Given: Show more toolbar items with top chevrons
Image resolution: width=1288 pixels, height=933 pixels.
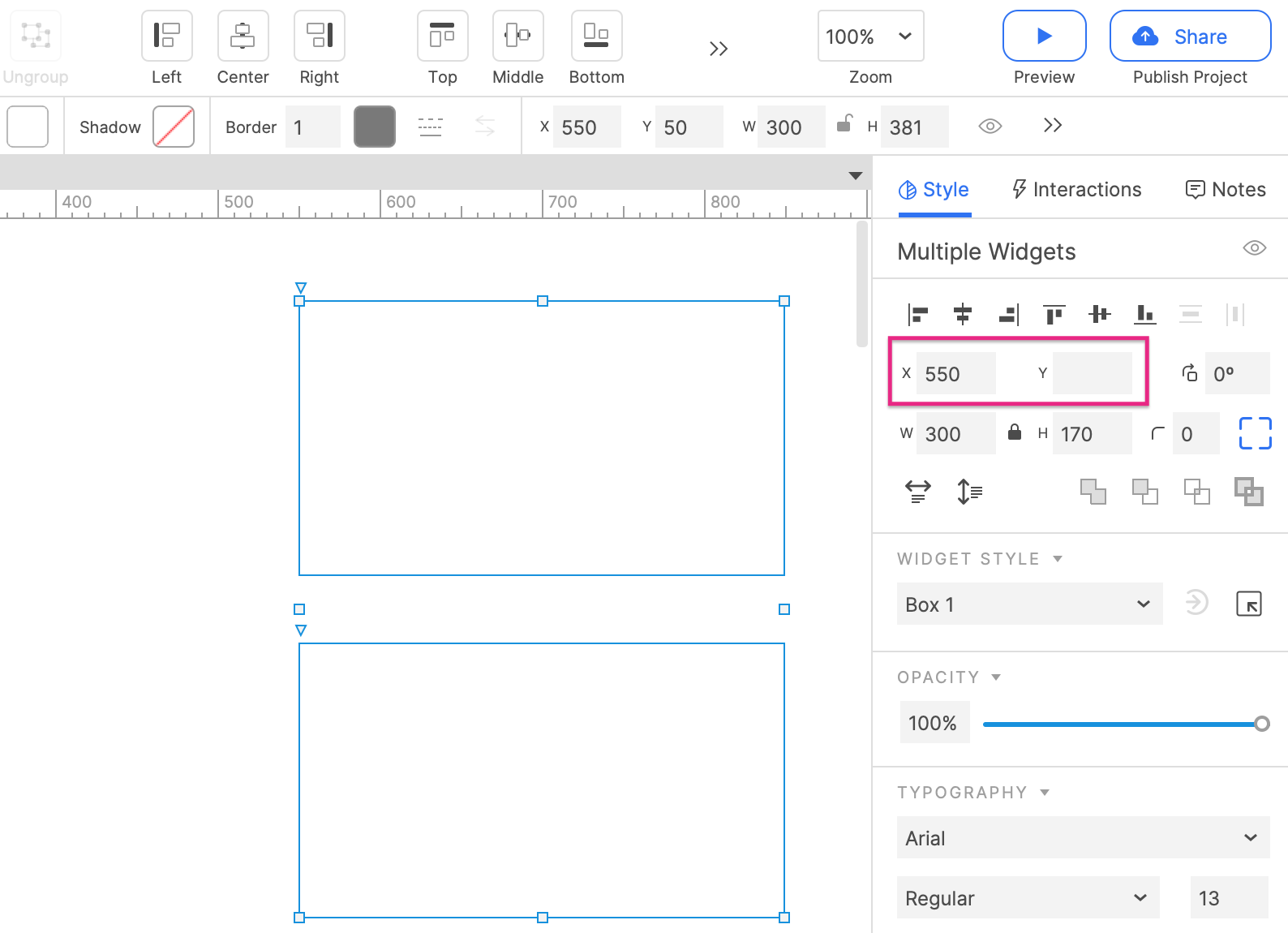Looking at the screenshot, I should 718,49.
